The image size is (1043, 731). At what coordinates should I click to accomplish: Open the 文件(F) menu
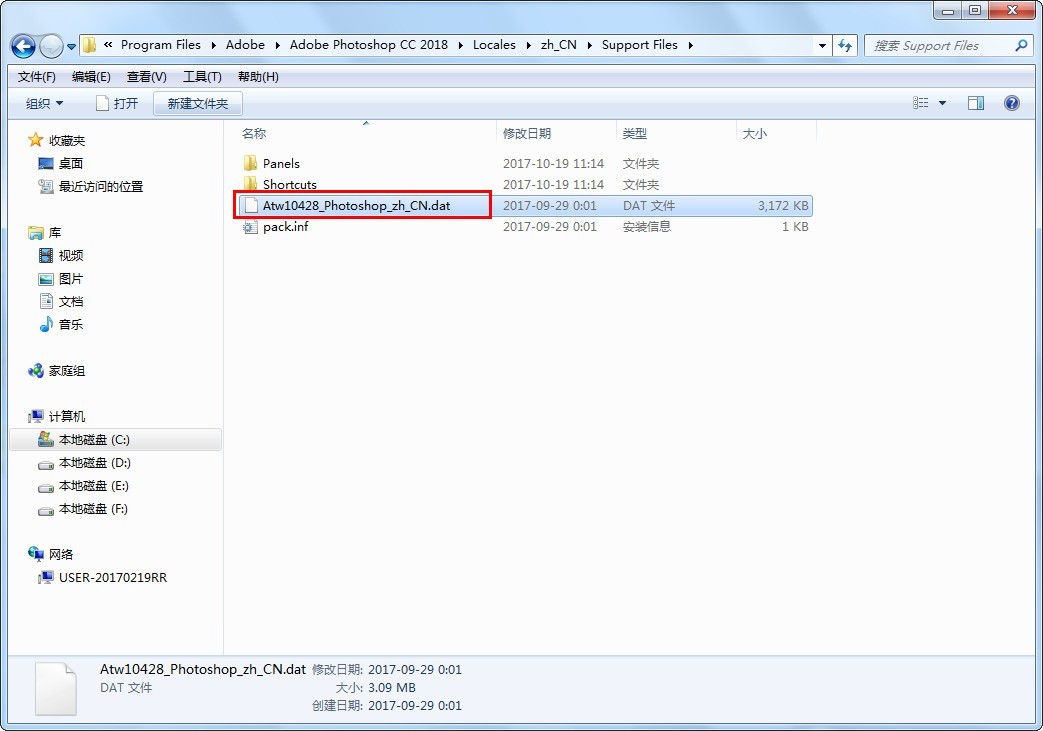[37, 76]
